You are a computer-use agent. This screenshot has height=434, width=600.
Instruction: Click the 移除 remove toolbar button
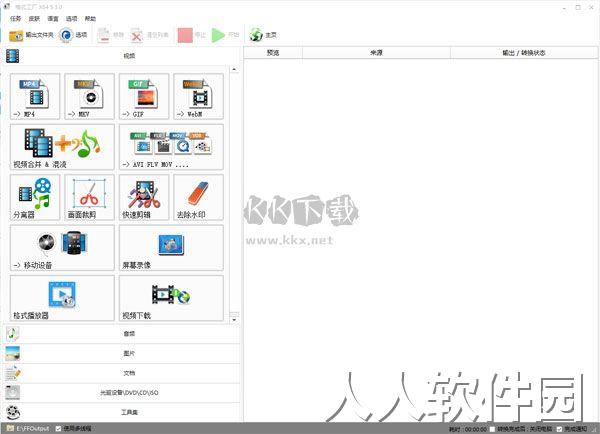coord(110,35)
